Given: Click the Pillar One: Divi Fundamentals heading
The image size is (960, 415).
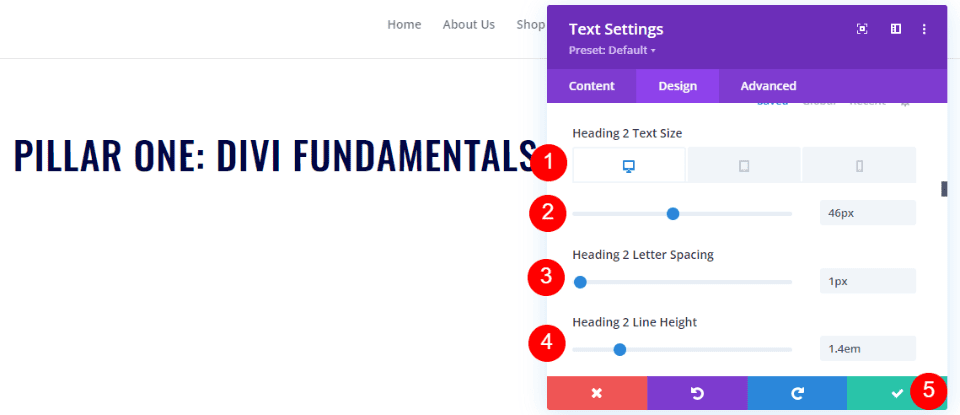Looking at the screenshot, I should point(274,155).
